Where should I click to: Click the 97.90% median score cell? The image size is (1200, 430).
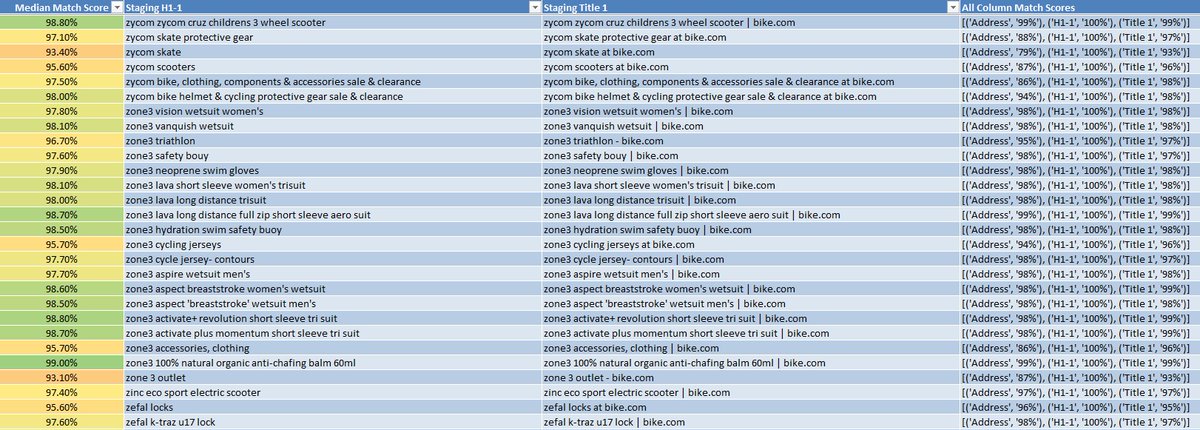pos(62,171)
